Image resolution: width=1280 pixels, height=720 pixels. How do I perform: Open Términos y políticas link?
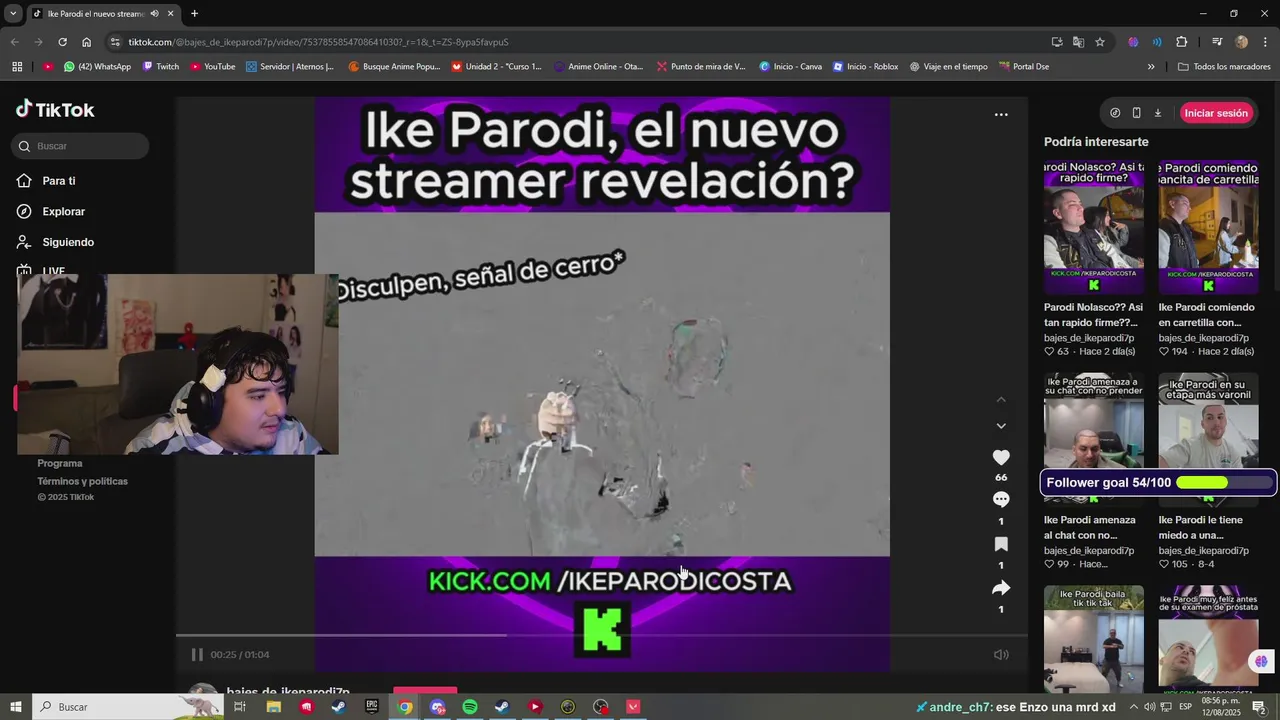click(83, 481)
